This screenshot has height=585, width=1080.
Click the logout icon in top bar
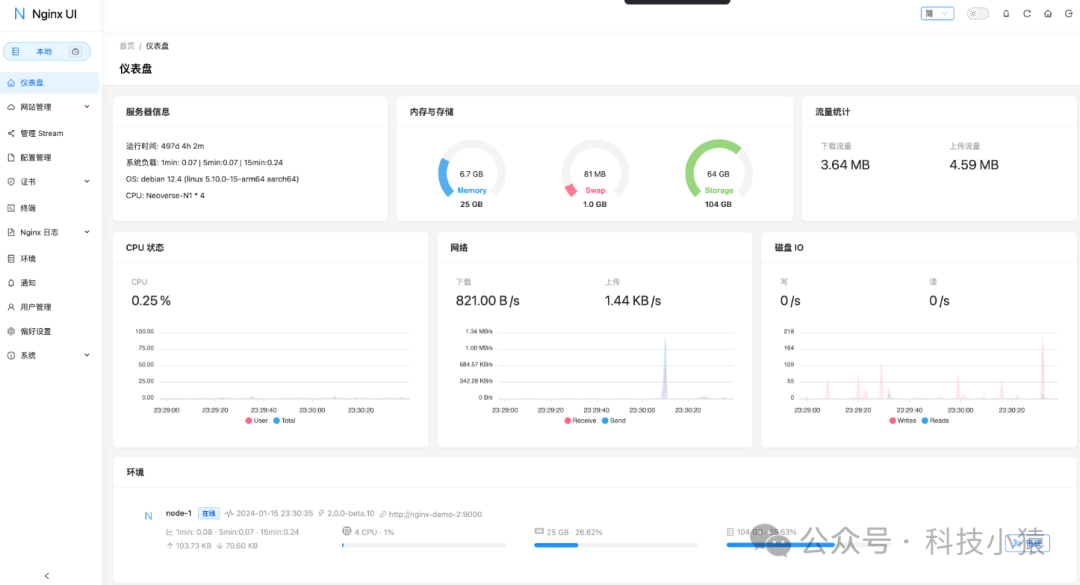click(x=1066, y=14)
